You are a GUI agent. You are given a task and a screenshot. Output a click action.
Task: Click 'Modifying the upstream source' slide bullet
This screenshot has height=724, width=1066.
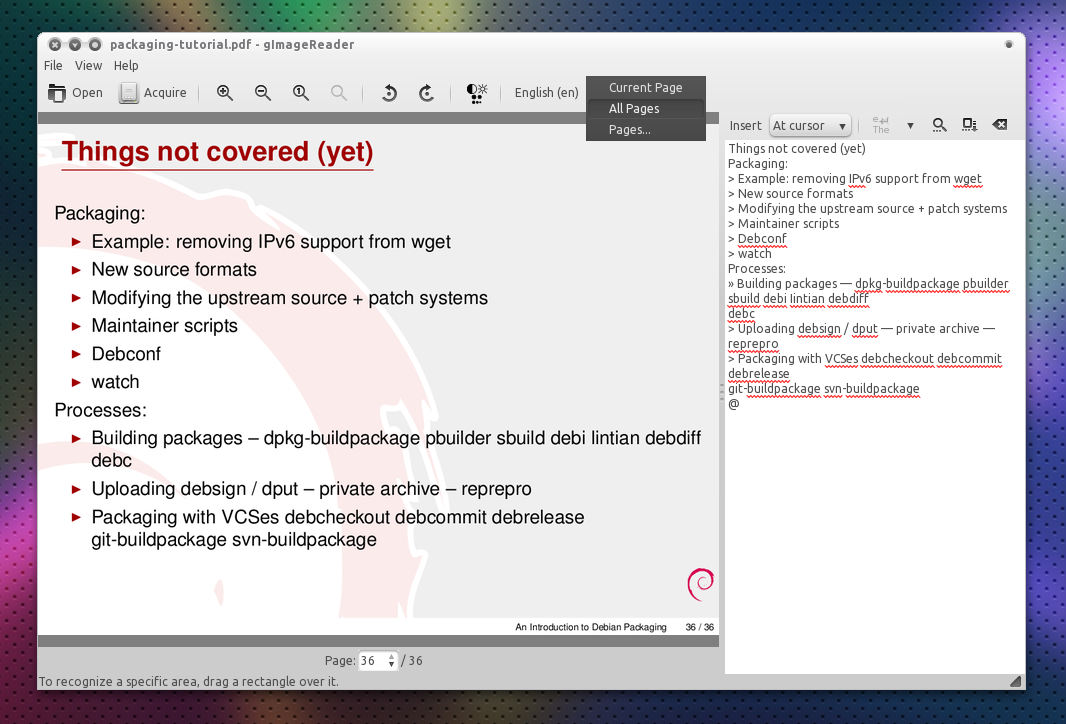point(290,298)
